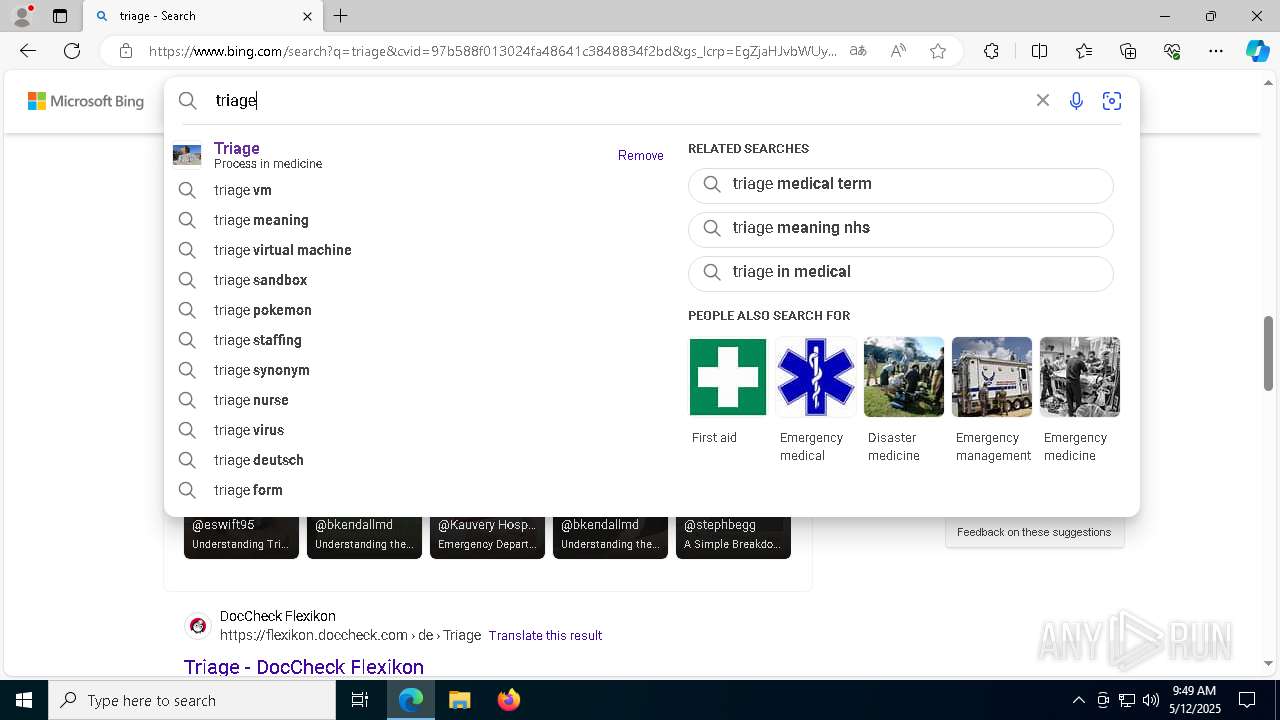Open the @Kauvery Hosp... video card

click(487, 537)
